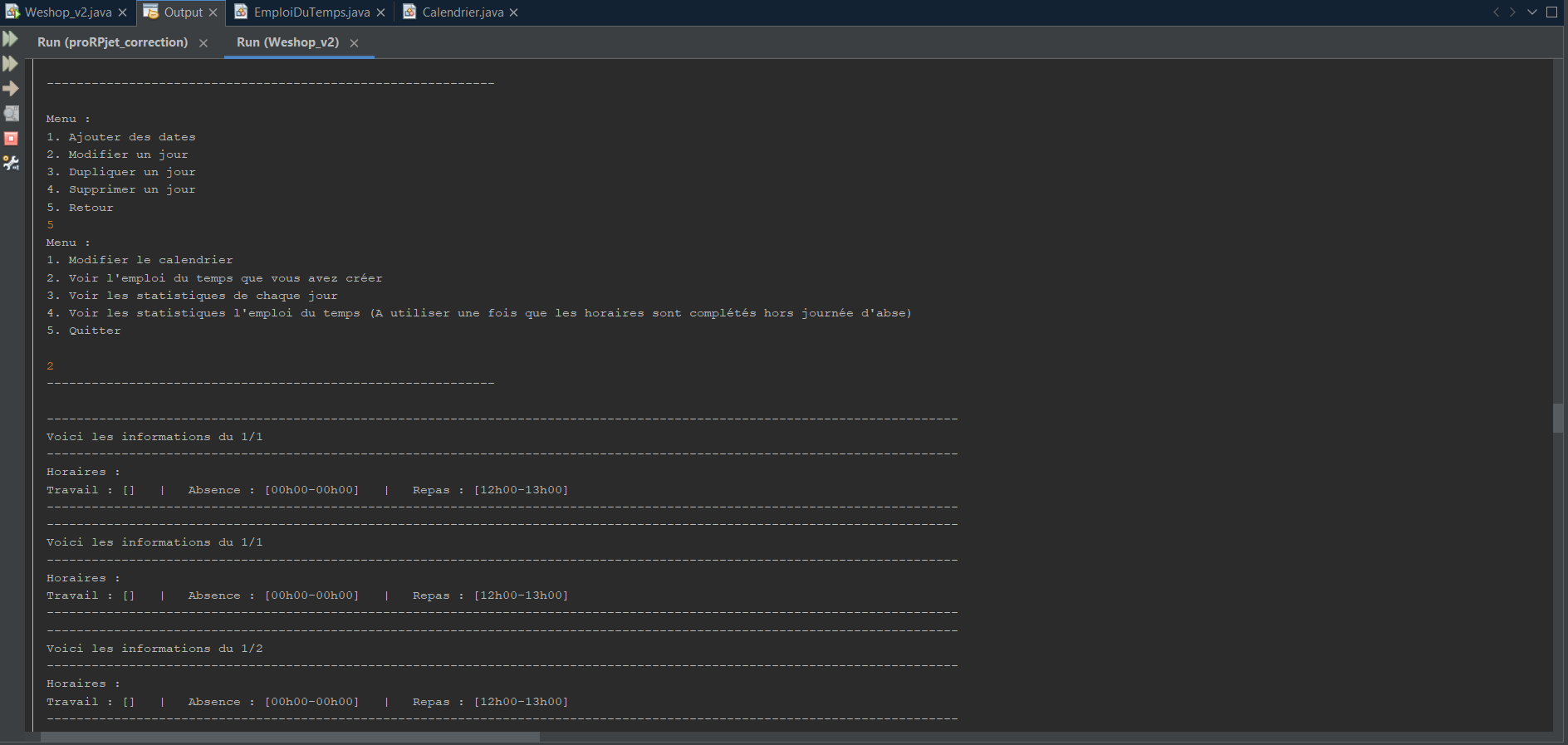Screen dimensions: 1568x745
Task: Click the vertical scrollbar thumb in output
Action: coord(1558,418)
